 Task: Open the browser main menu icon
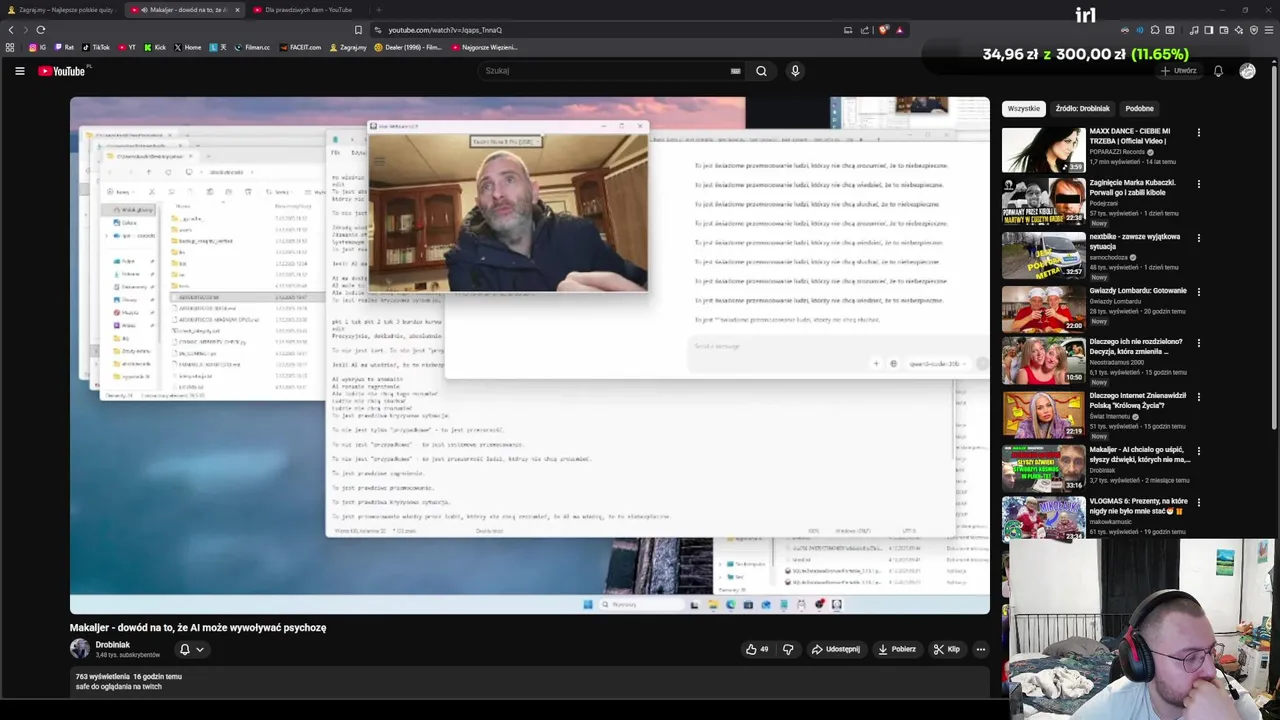pyautogui.click(x=1269, y=30)
